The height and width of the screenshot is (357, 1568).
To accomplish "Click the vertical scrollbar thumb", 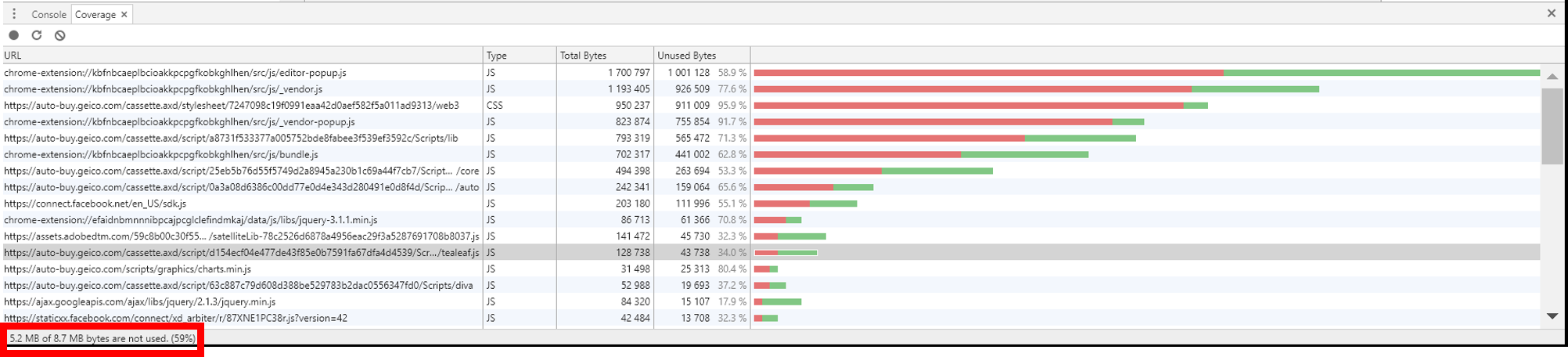I will (x=1552, y=125).
